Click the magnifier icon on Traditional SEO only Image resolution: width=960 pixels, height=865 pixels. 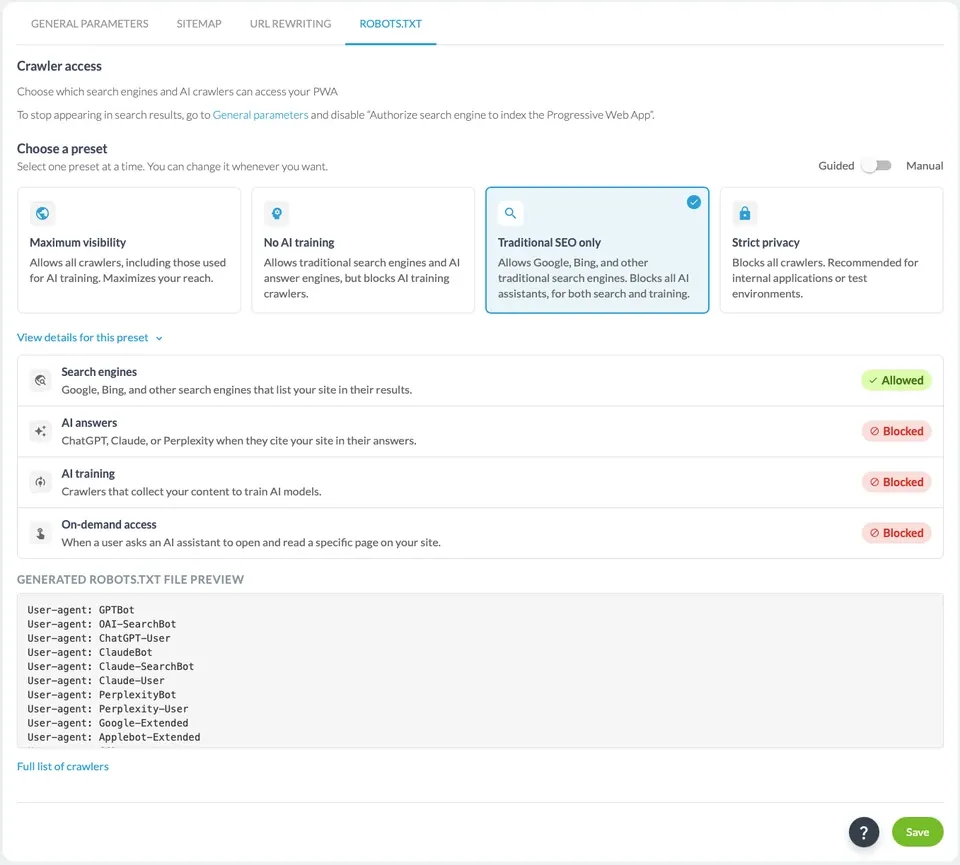(511, 213)
